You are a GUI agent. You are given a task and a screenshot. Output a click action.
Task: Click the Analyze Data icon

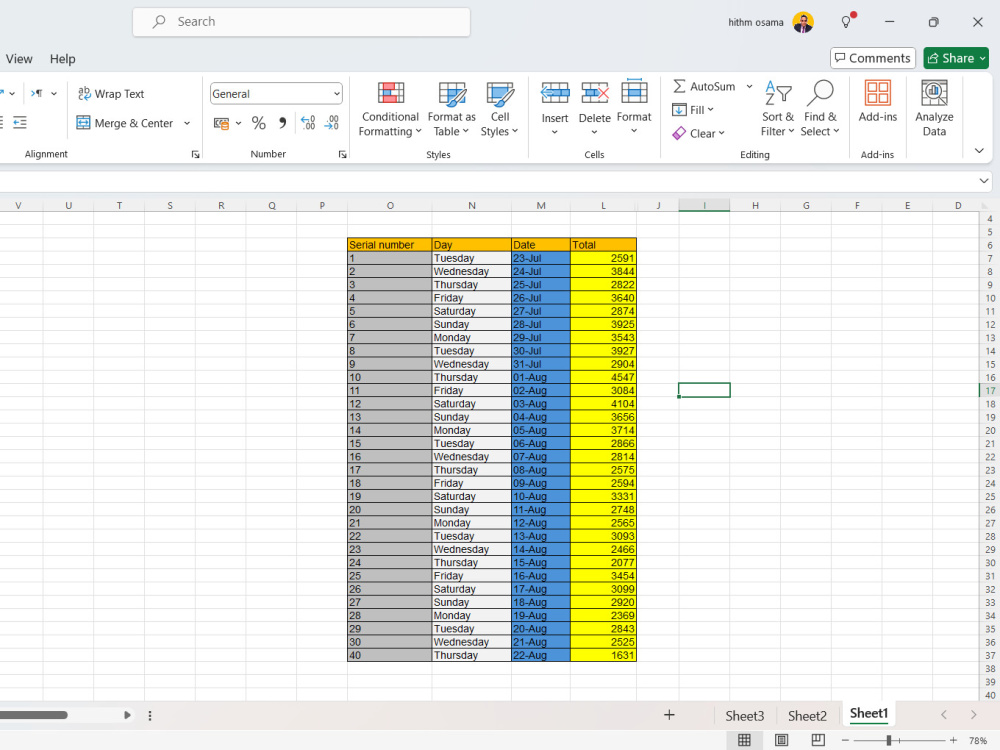[934, 93]
